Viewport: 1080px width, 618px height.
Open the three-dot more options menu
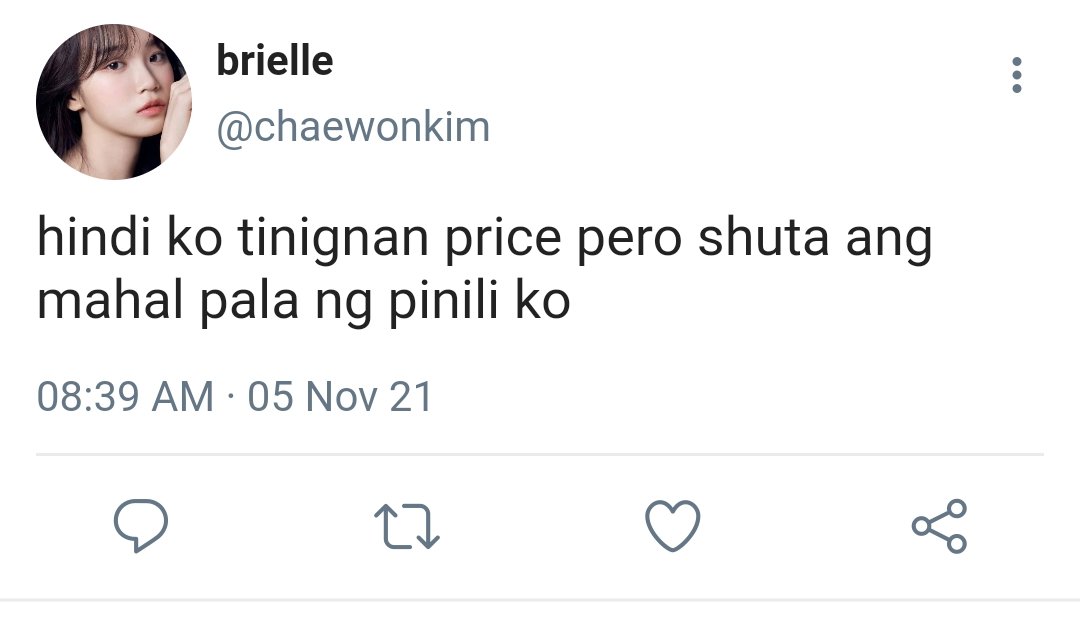[1017, 75]
